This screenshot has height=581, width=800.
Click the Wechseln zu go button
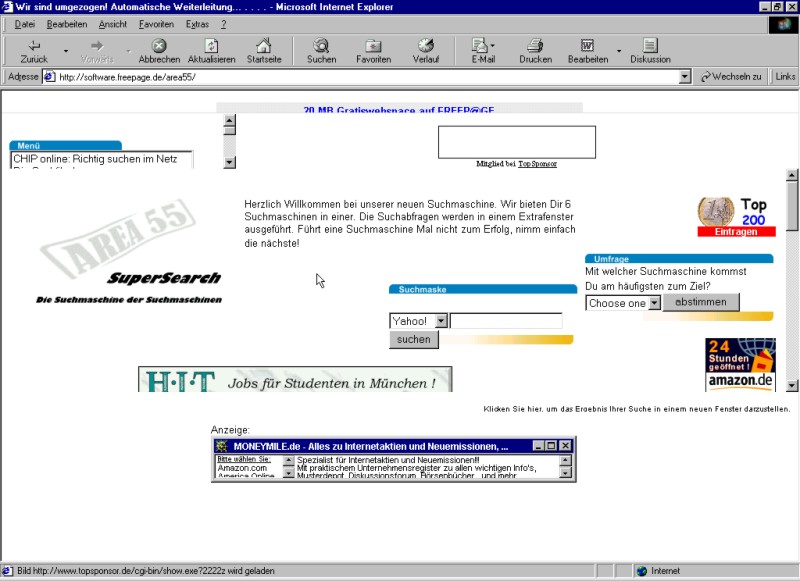tap(731, 77)
